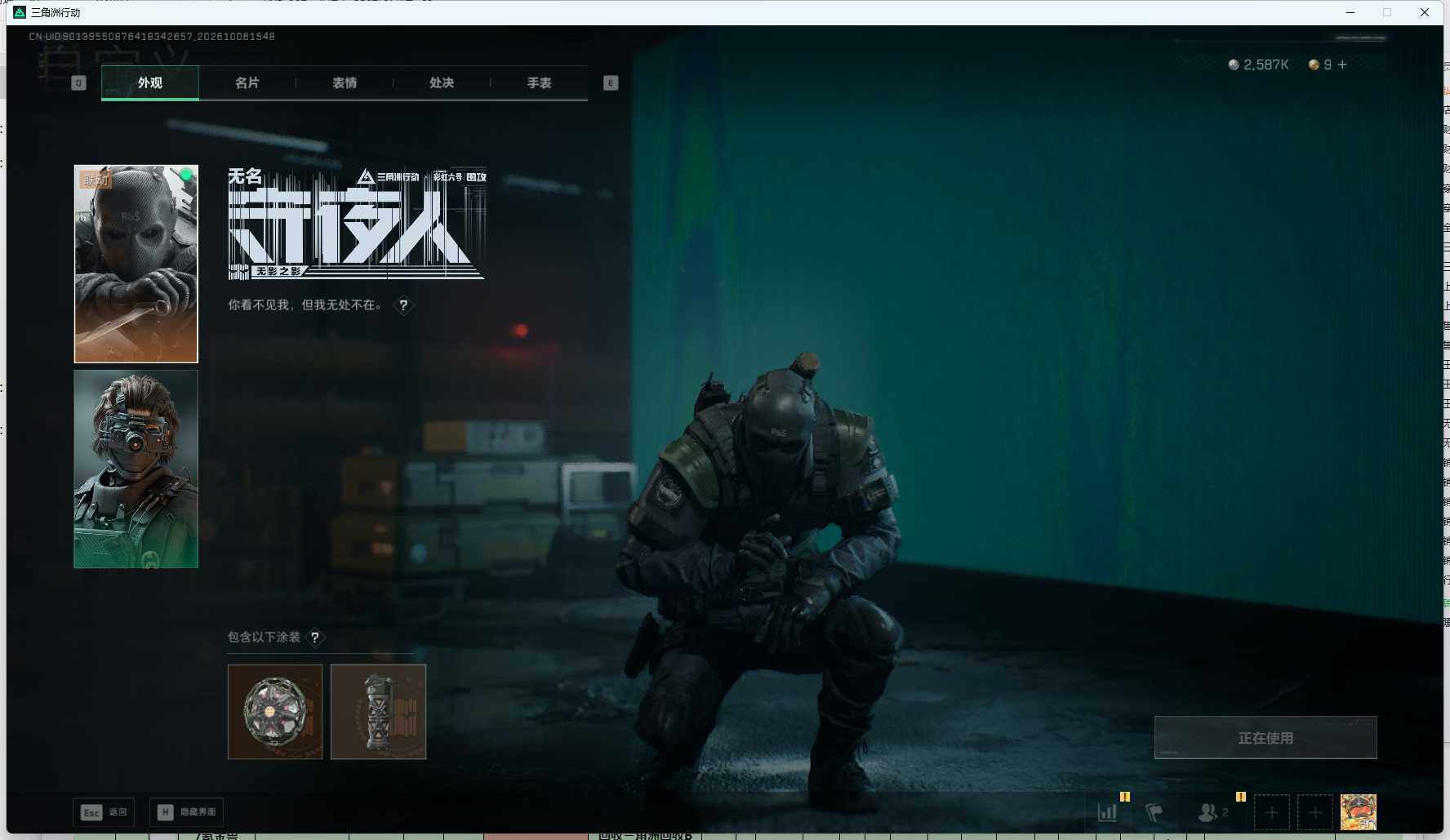Open the bar chart stats icon
The image size is (1450, 840).
pos(1107,812)
